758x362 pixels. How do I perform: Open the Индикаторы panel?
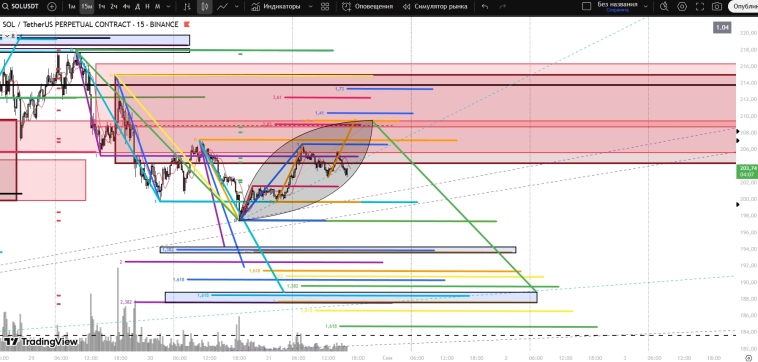pos(276,6)
